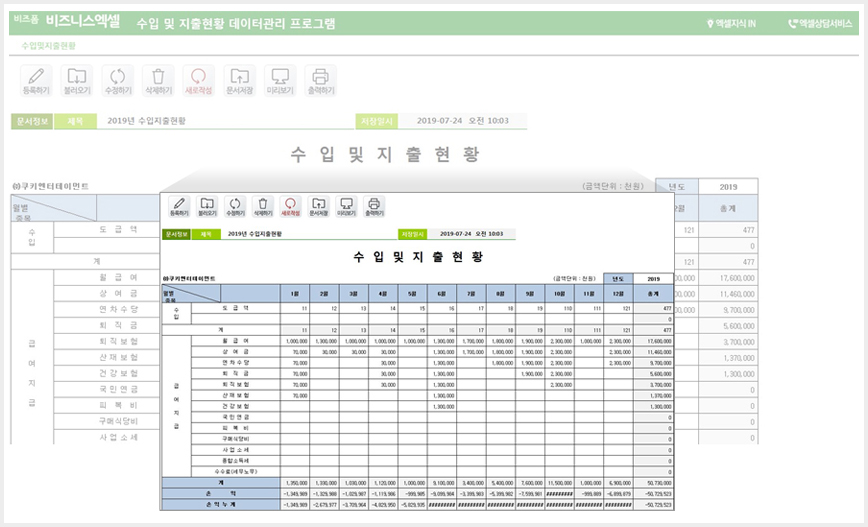The height and width of the screenshot is (527, 868).
Task: Click 상여금 row label in background sheet
Action: 118,293
